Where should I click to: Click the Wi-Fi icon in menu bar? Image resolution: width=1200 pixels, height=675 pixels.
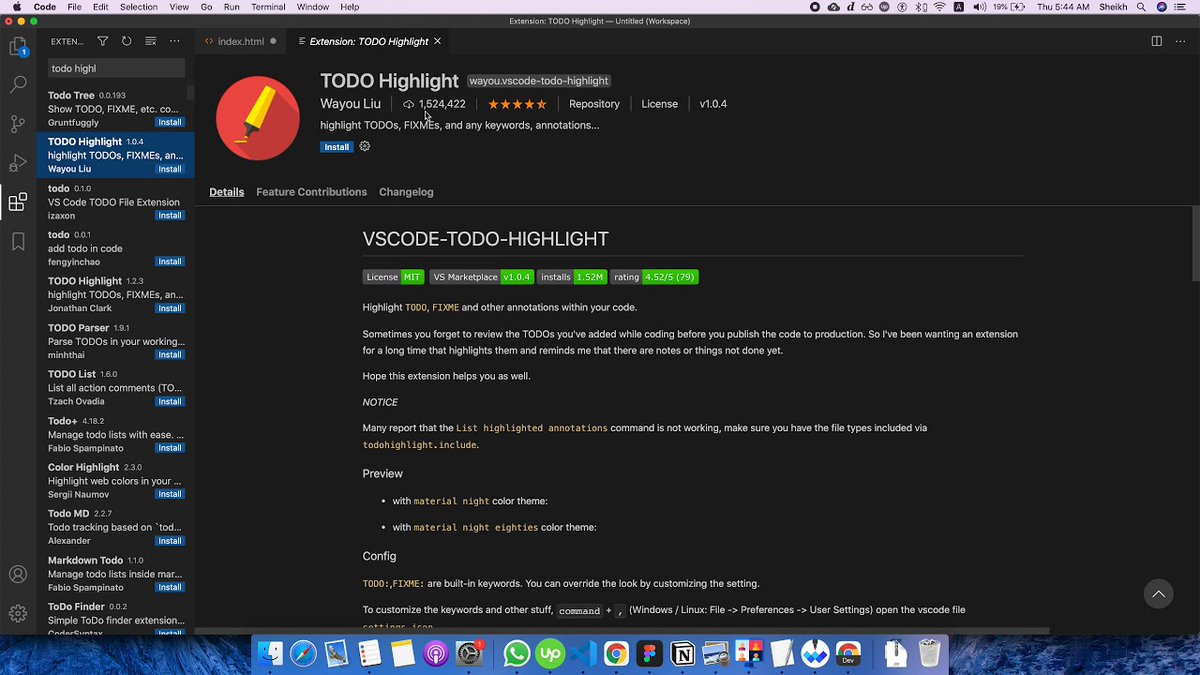(x=939, y=7)
